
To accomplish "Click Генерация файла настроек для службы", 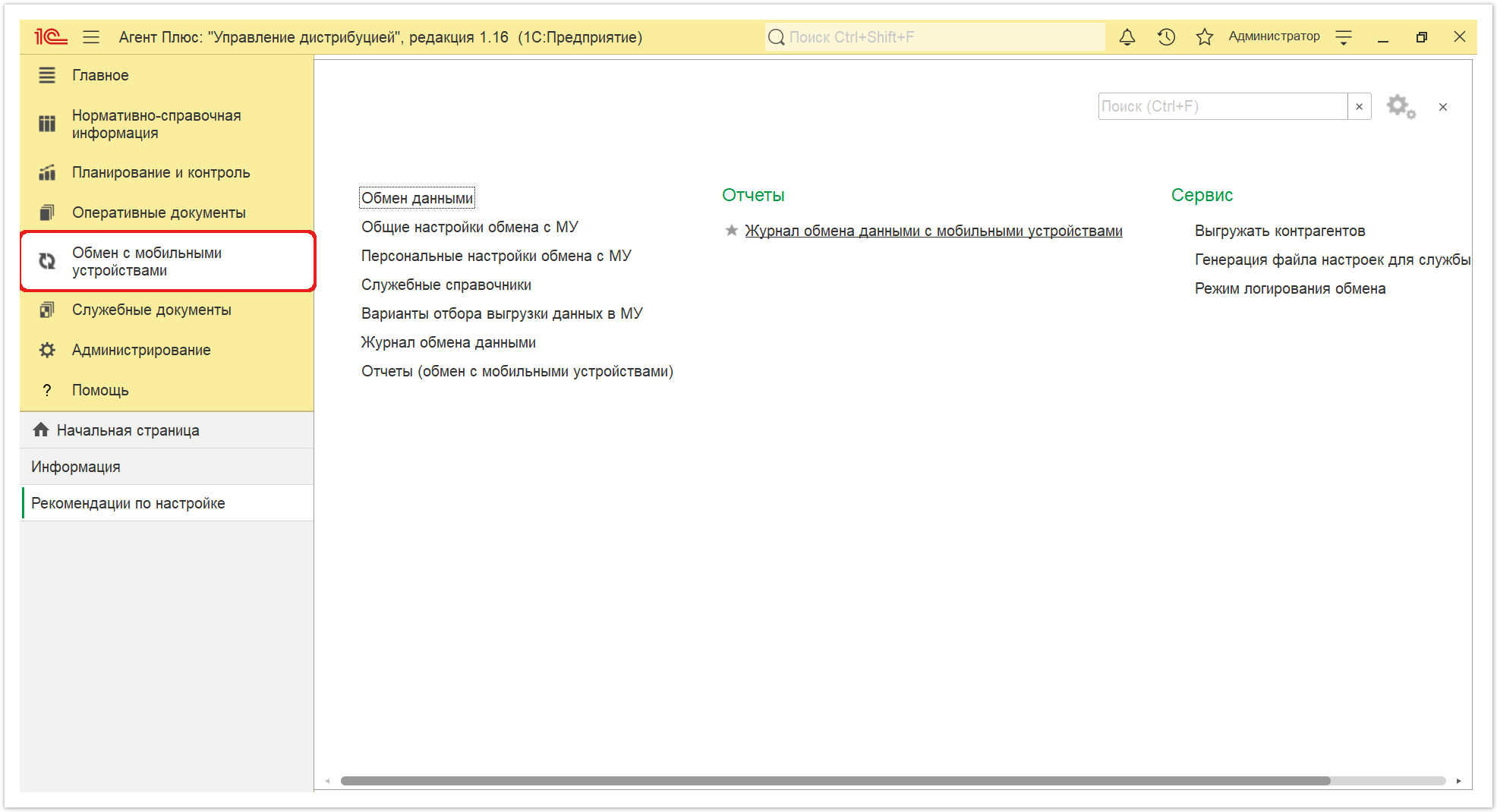I will 1332,260.
